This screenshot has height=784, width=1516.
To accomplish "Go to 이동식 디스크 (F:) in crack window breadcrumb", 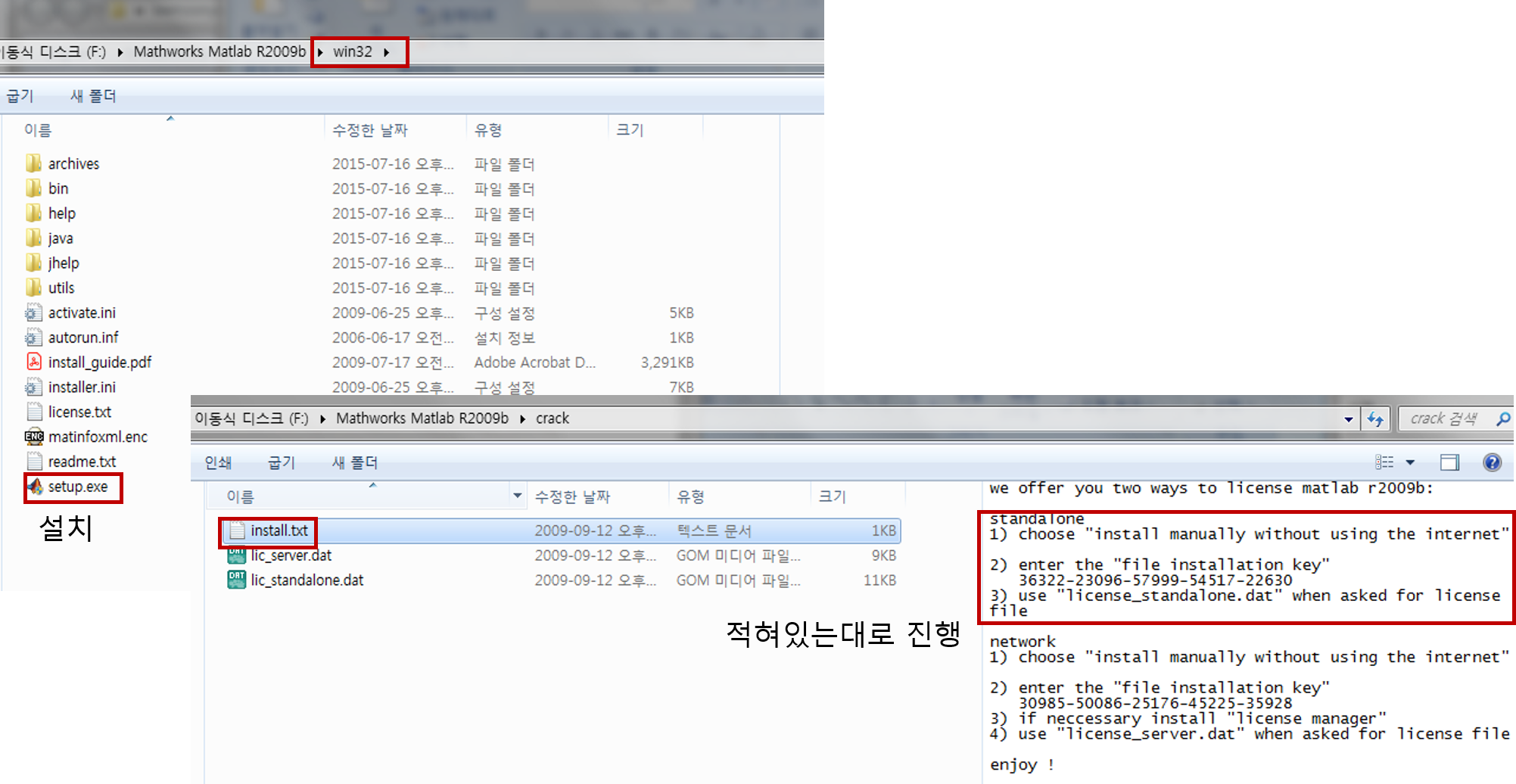I will coord(251,418).
